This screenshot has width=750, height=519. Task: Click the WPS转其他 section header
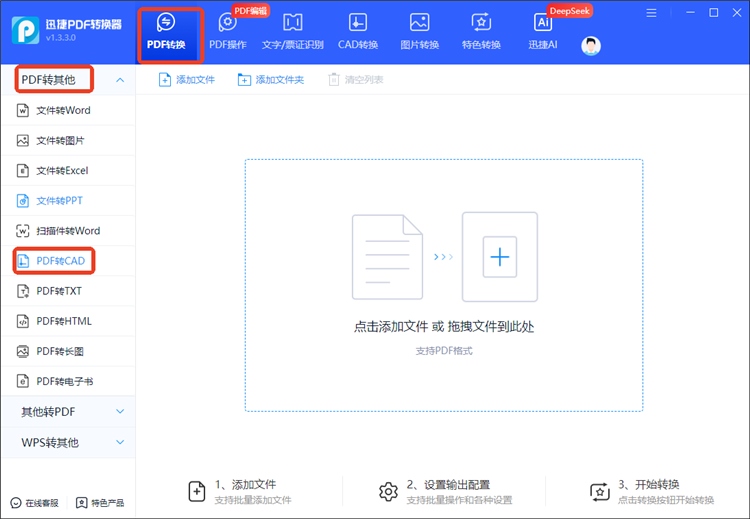coord(68,442)
